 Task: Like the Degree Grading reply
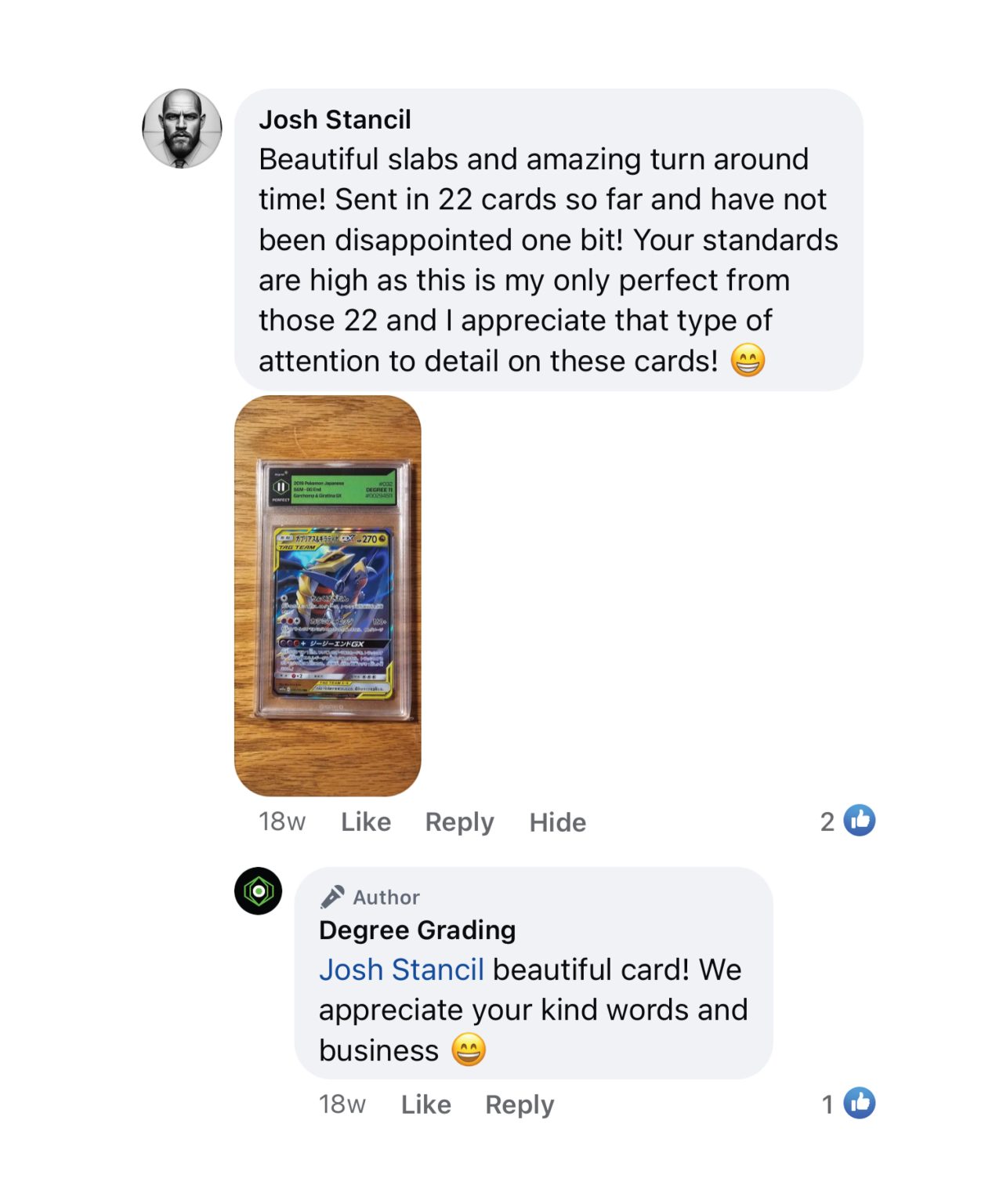[426, 1104]
